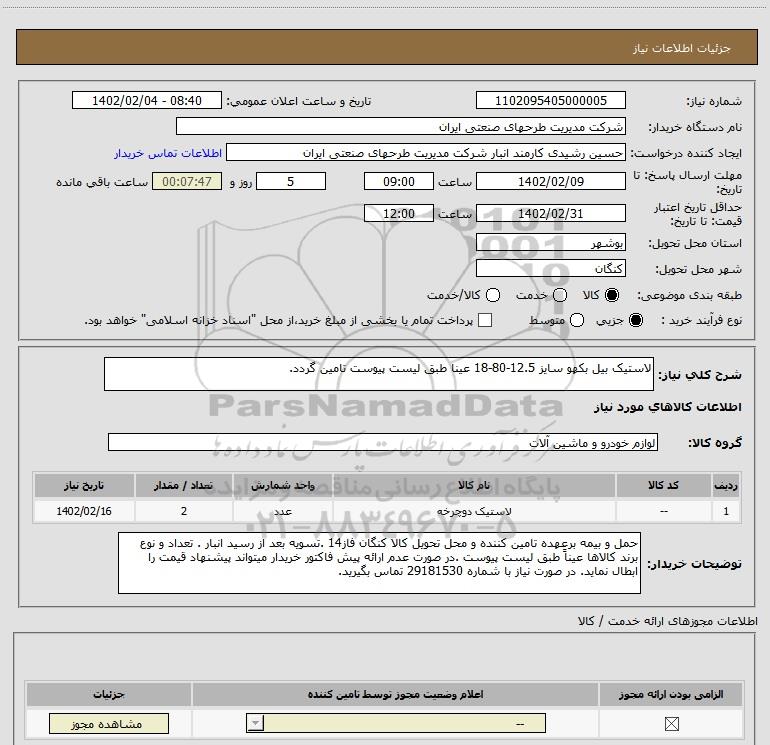Click the تاریخ نیاز column header
770x745 pixels.
coord(84,485)
